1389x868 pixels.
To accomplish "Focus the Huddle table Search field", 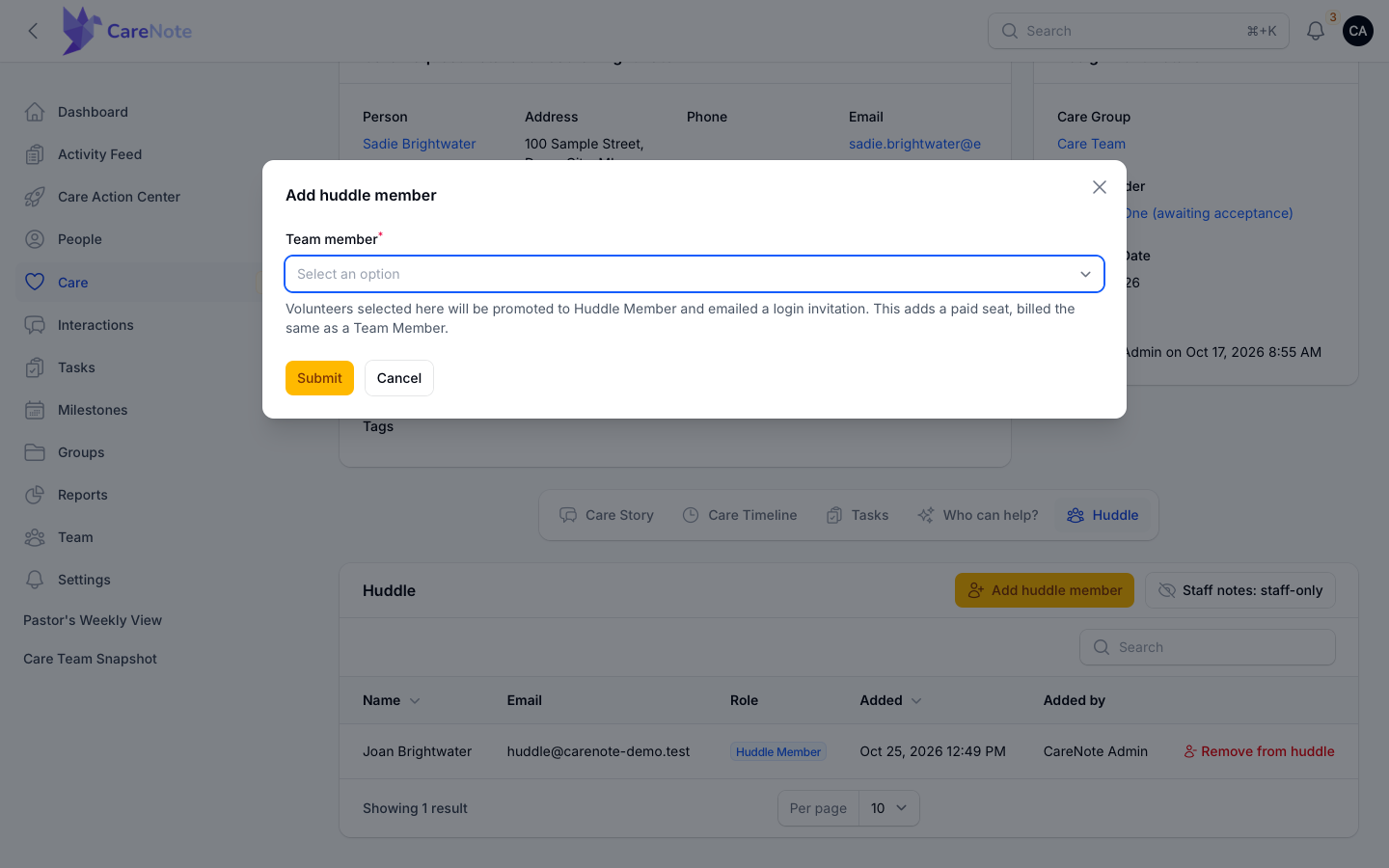I will (x=1208, y=647).
